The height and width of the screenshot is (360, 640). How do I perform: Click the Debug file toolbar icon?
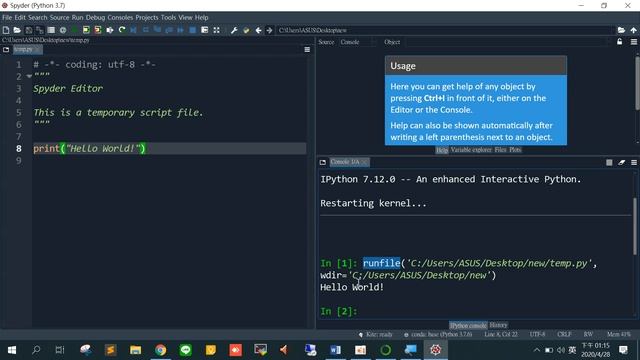133,30
